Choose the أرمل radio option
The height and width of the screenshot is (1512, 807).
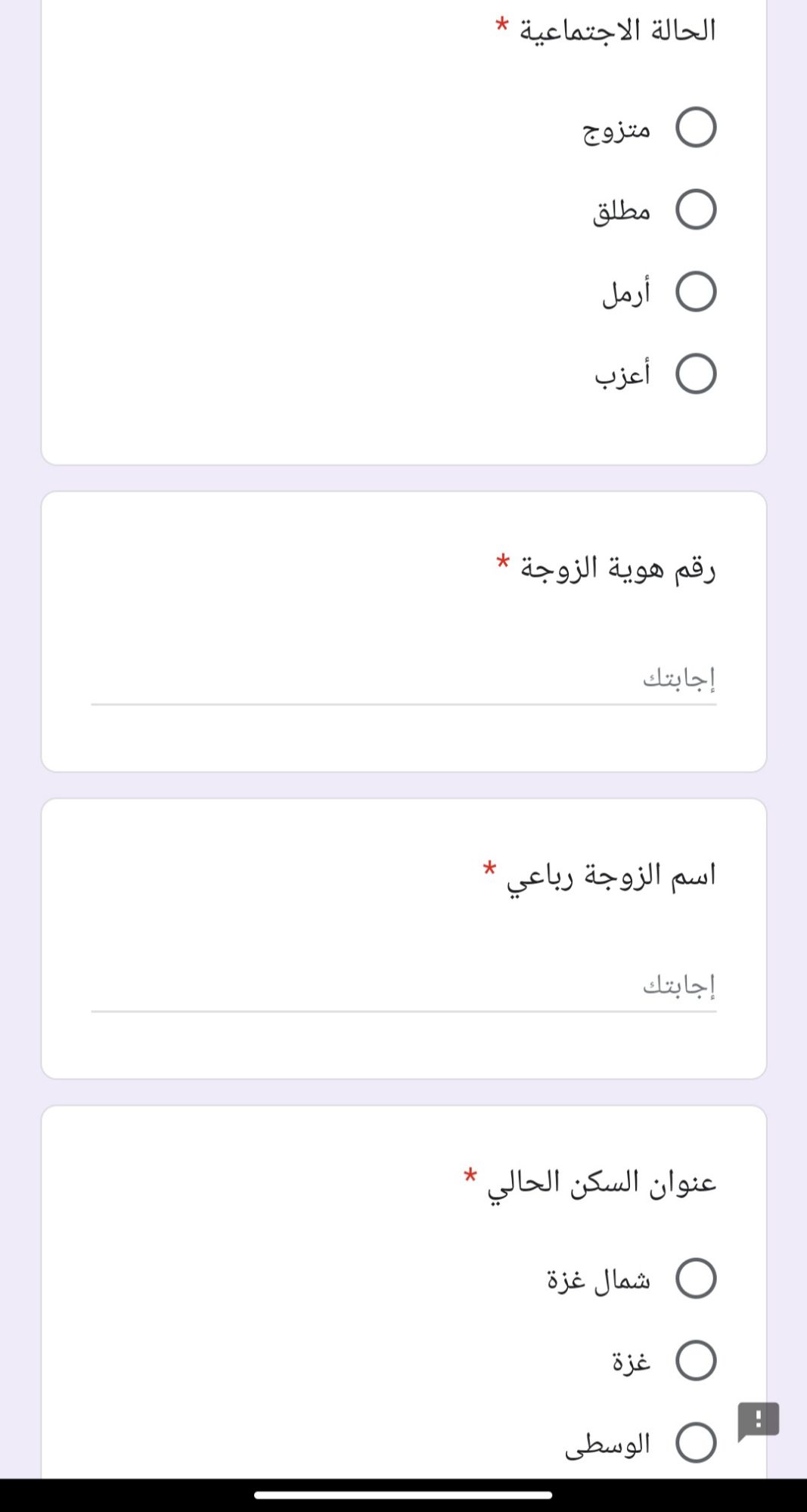696,292
